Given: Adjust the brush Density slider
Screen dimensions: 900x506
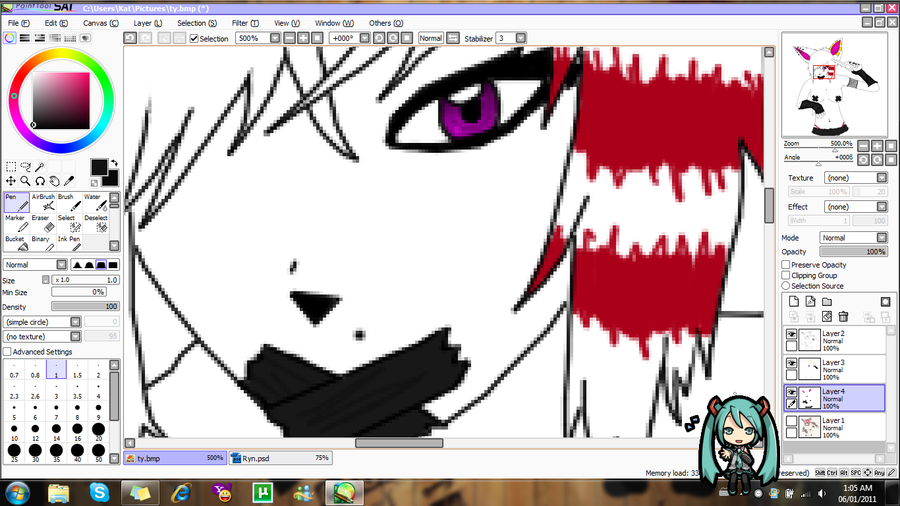Looking at the screenshot, I should (x=85, y=306).
